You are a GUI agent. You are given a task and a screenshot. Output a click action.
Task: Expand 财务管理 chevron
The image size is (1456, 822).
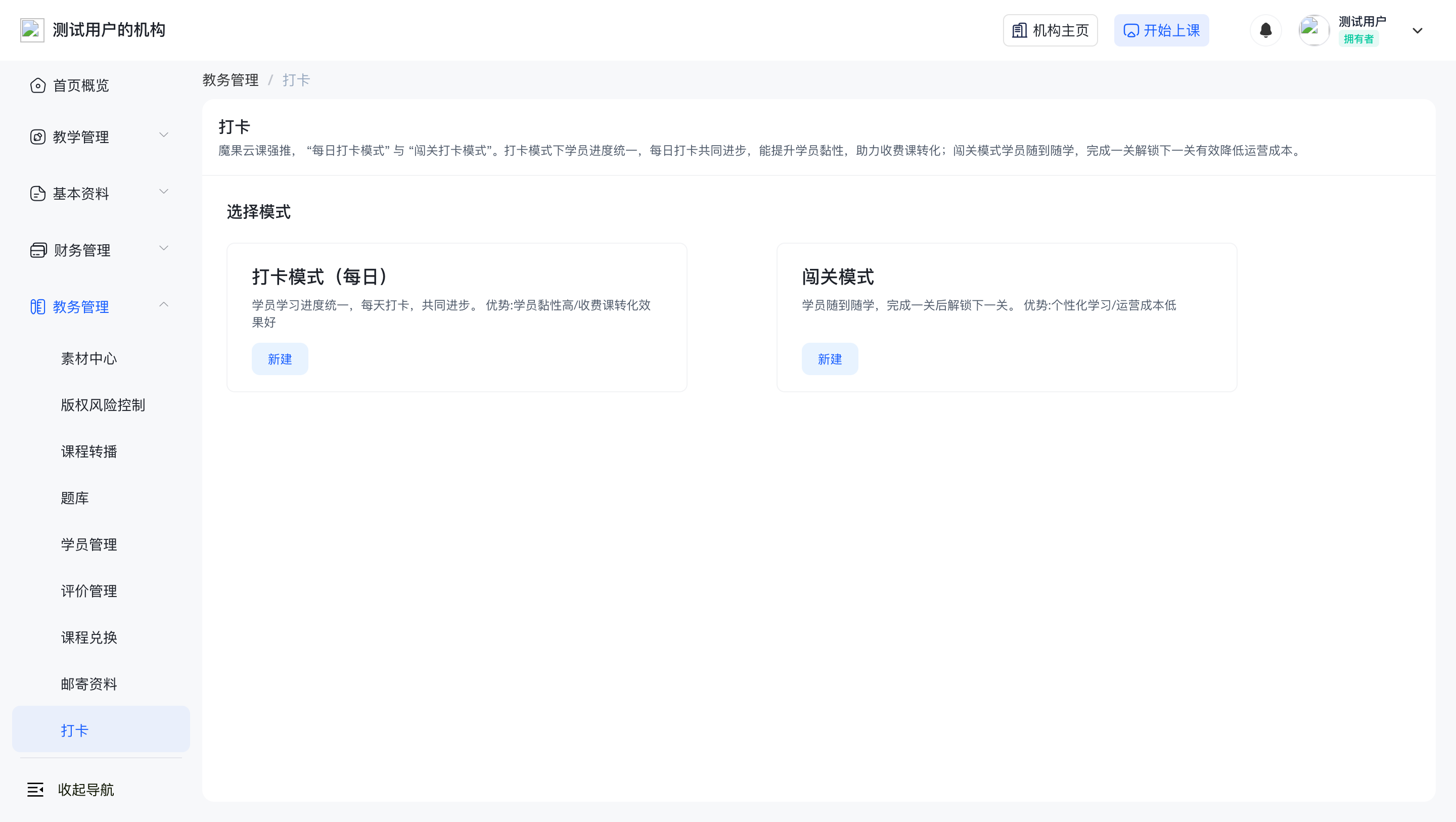(x=163, y=248)
